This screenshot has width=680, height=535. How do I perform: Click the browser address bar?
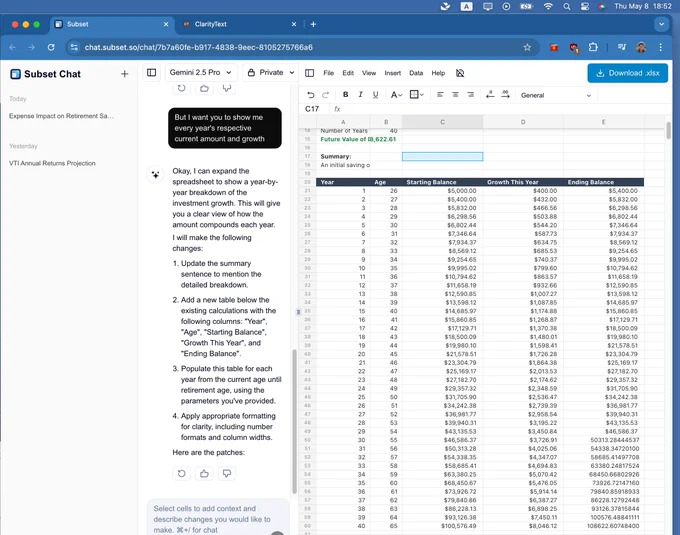click(302, 47)
